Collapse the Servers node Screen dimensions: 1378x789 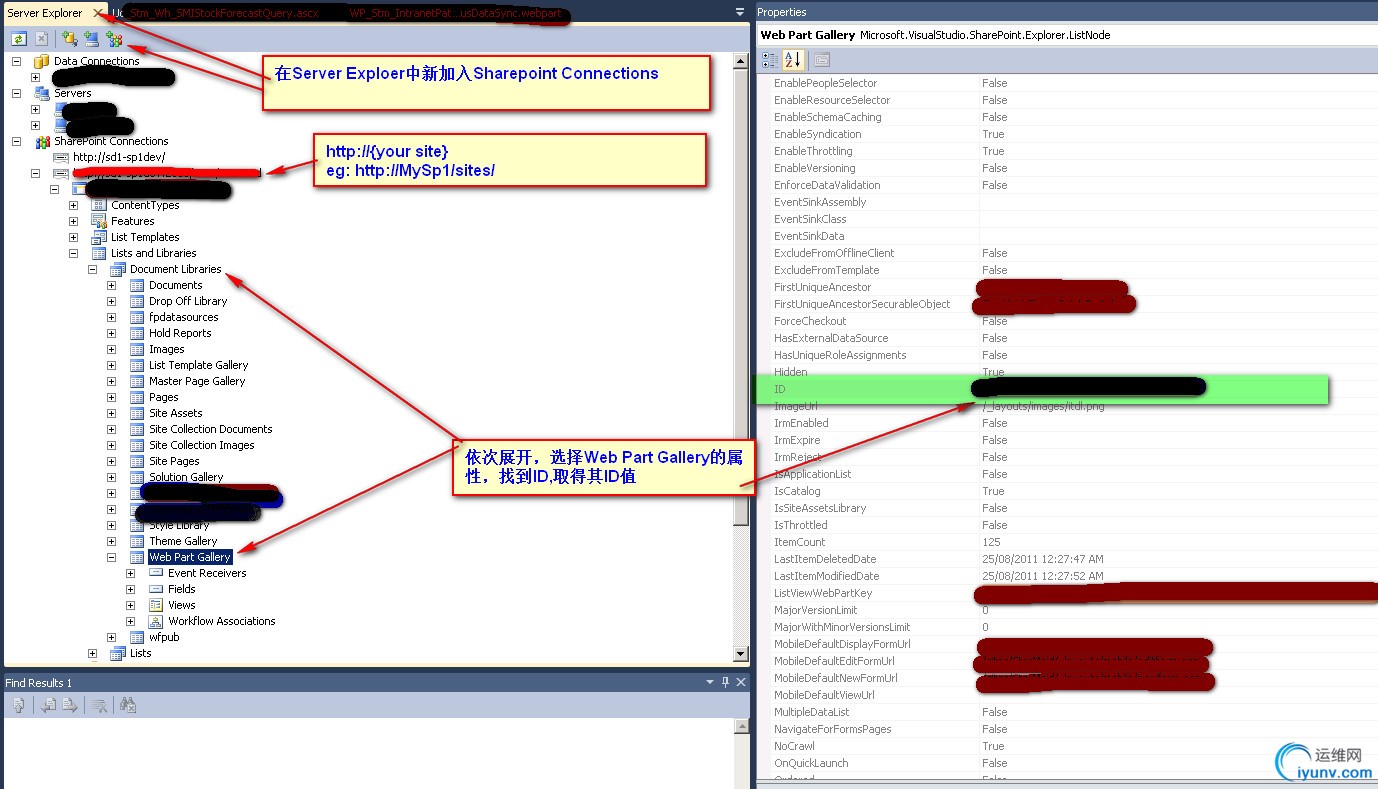pos(16,93)
